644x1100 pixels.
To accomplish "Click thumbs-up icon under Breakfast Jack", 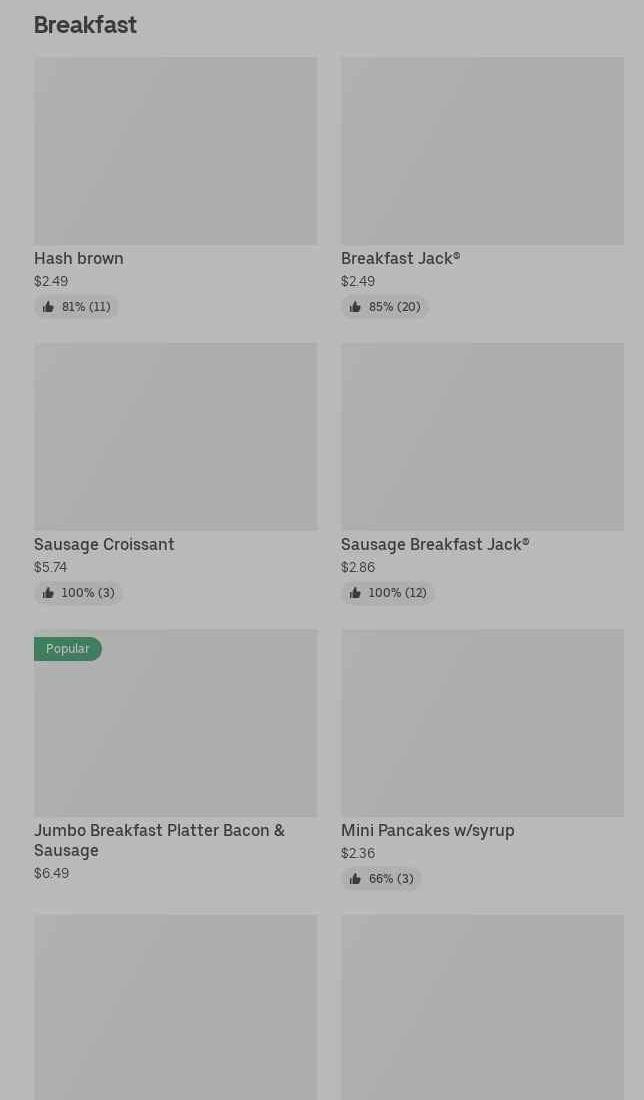I will tap(355, 307).
